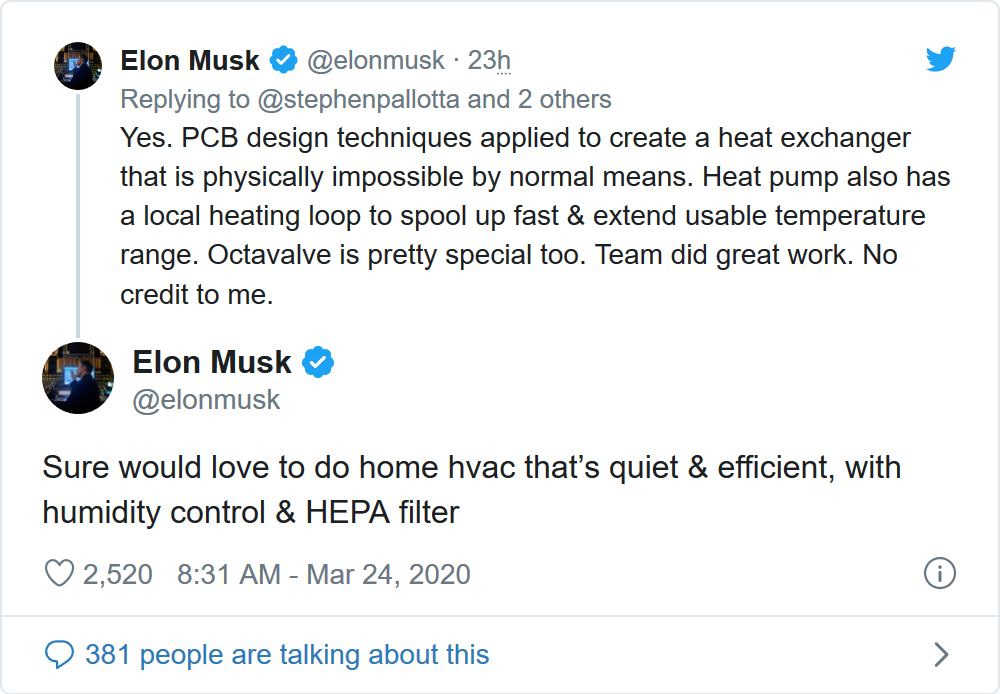Image resolution: width=1000 pixels, height=694 pixels.
Task: Click the @elonmusk handle below the main name
Action: point(206,400)
